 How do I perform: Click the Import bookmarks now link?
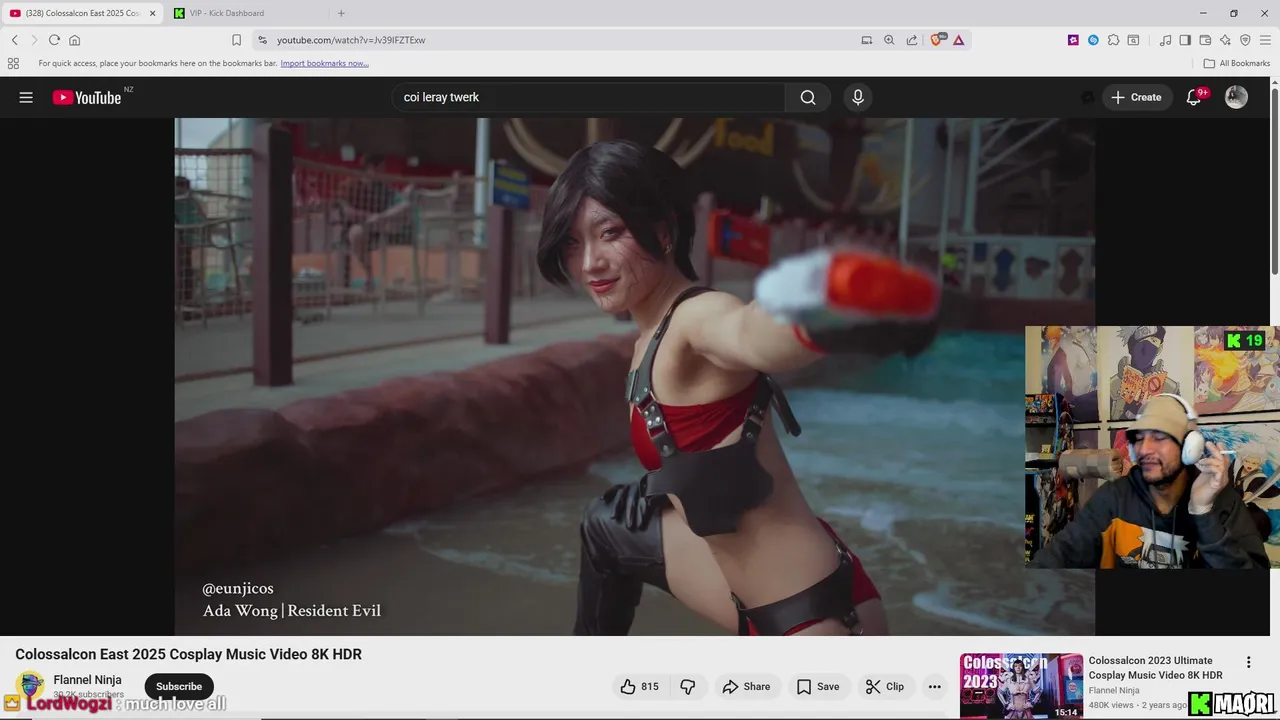click(x=324, y=63)
